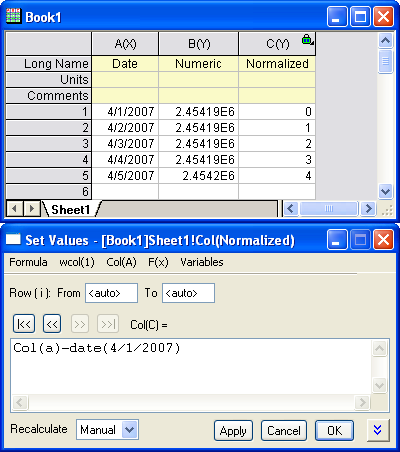Open the F(x) menu
Image resolution: width=400 pixels, height=452 pixels.
click(x=158, y=262)
